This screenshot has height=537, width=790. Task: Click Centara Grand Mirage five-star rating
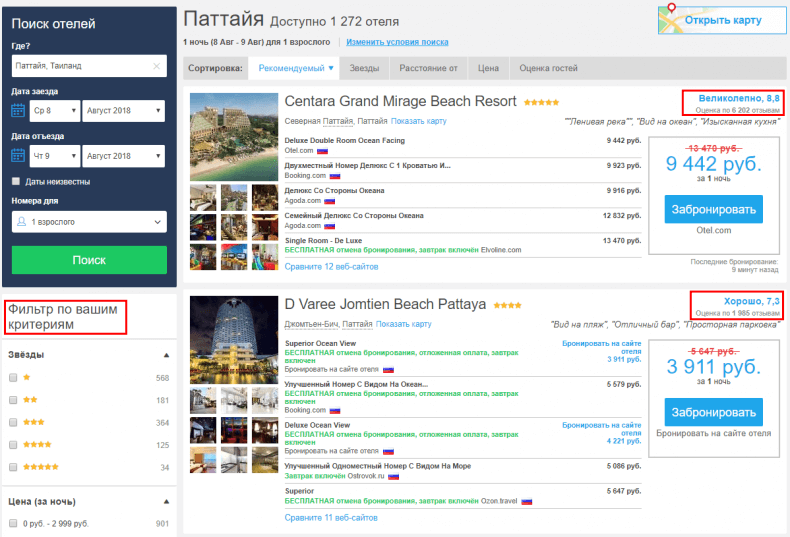coord(541,102)
